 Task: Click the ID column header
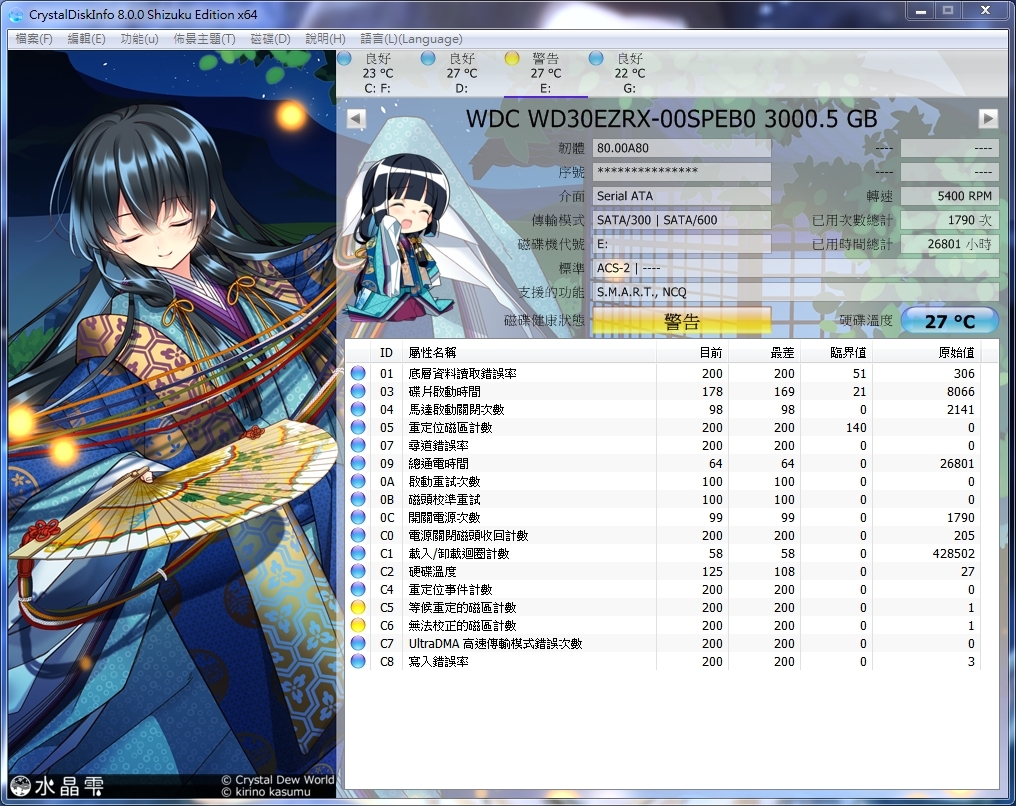(x=386, y=352)
